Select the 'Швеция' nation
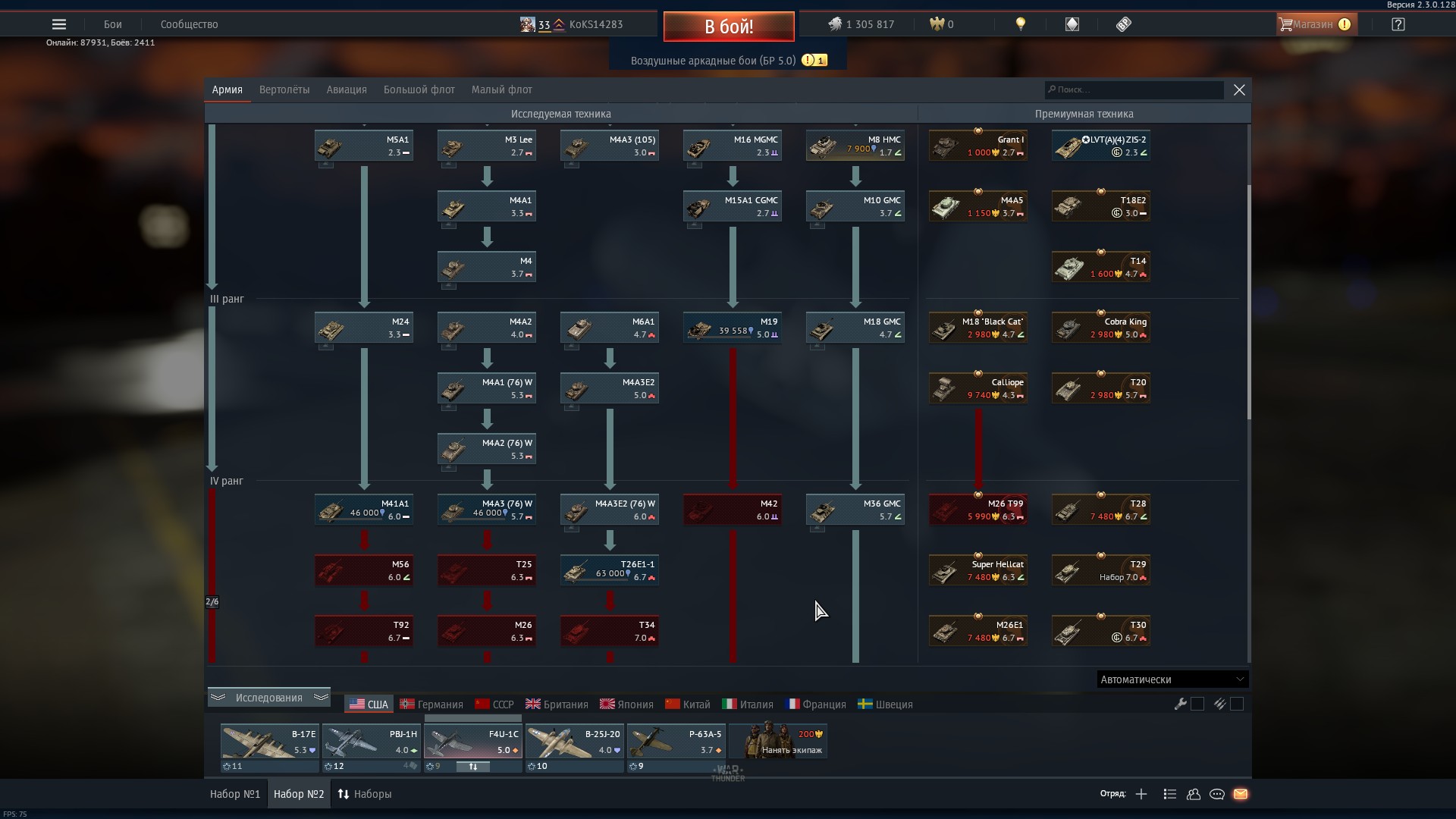 [885, 704]
